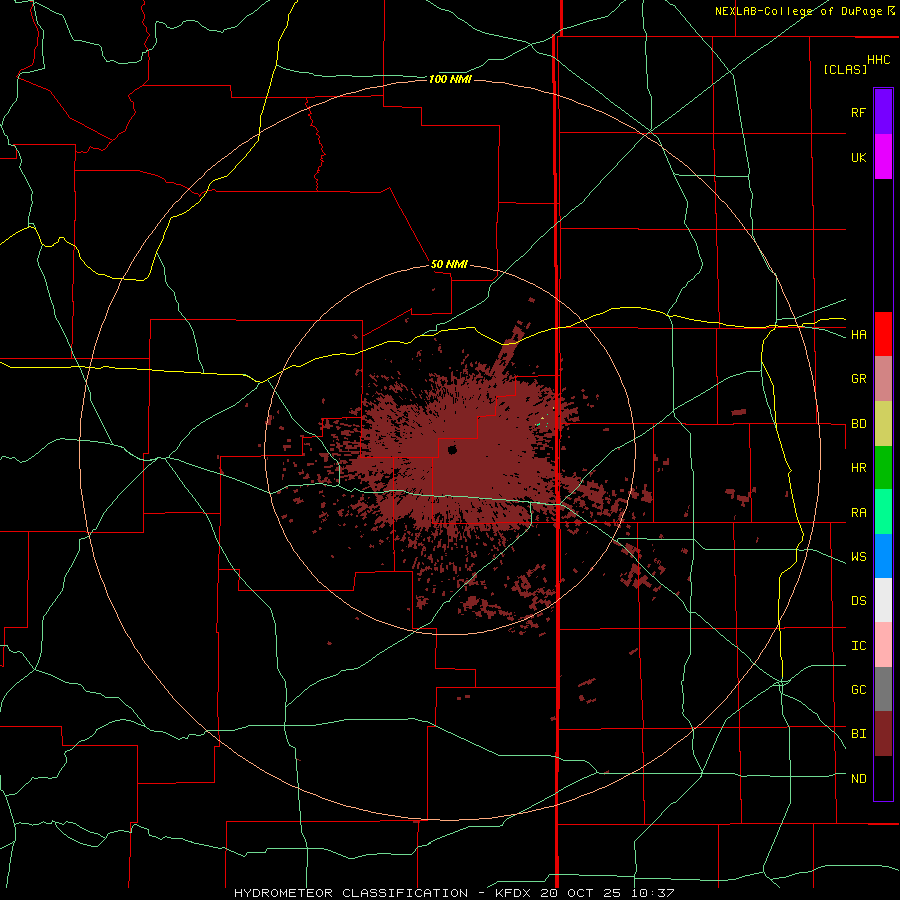Click the '50 NMI' range ring label
900x900 pixels.
pyautogui.click(x=449, y=265)
